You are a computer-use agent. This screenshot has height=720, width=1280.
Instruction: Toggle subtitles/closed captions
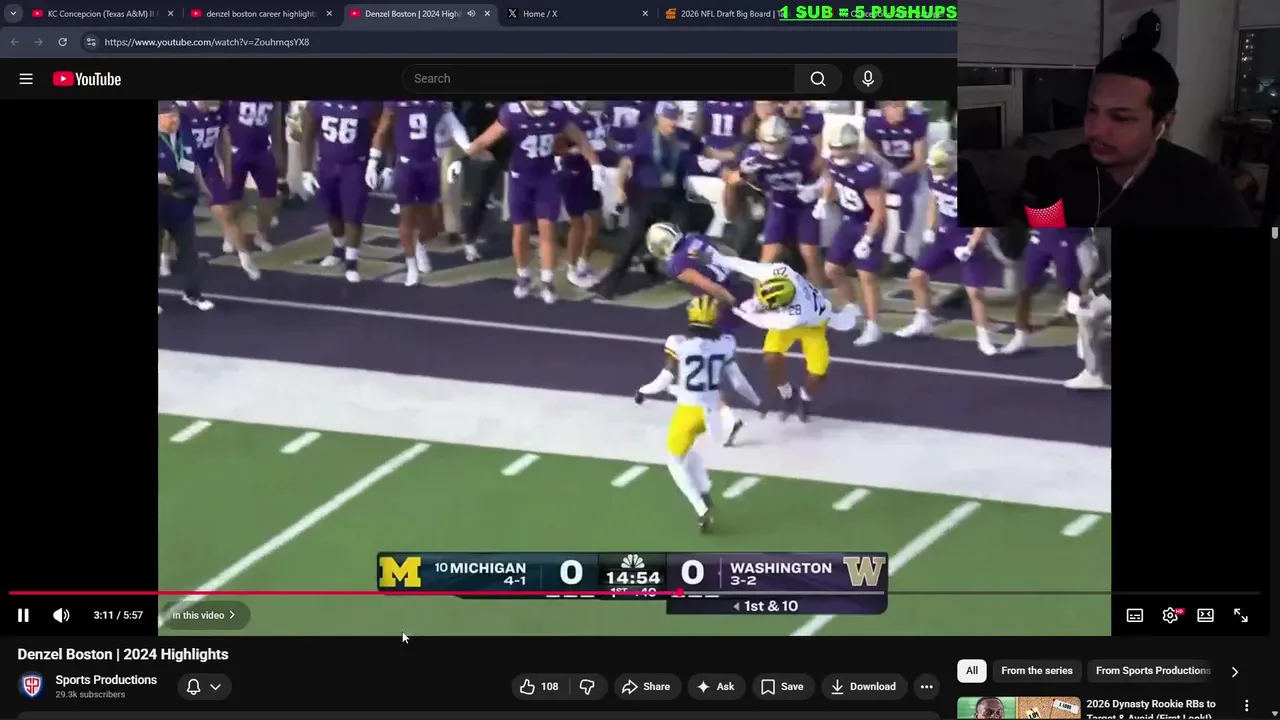[1135, 615]
